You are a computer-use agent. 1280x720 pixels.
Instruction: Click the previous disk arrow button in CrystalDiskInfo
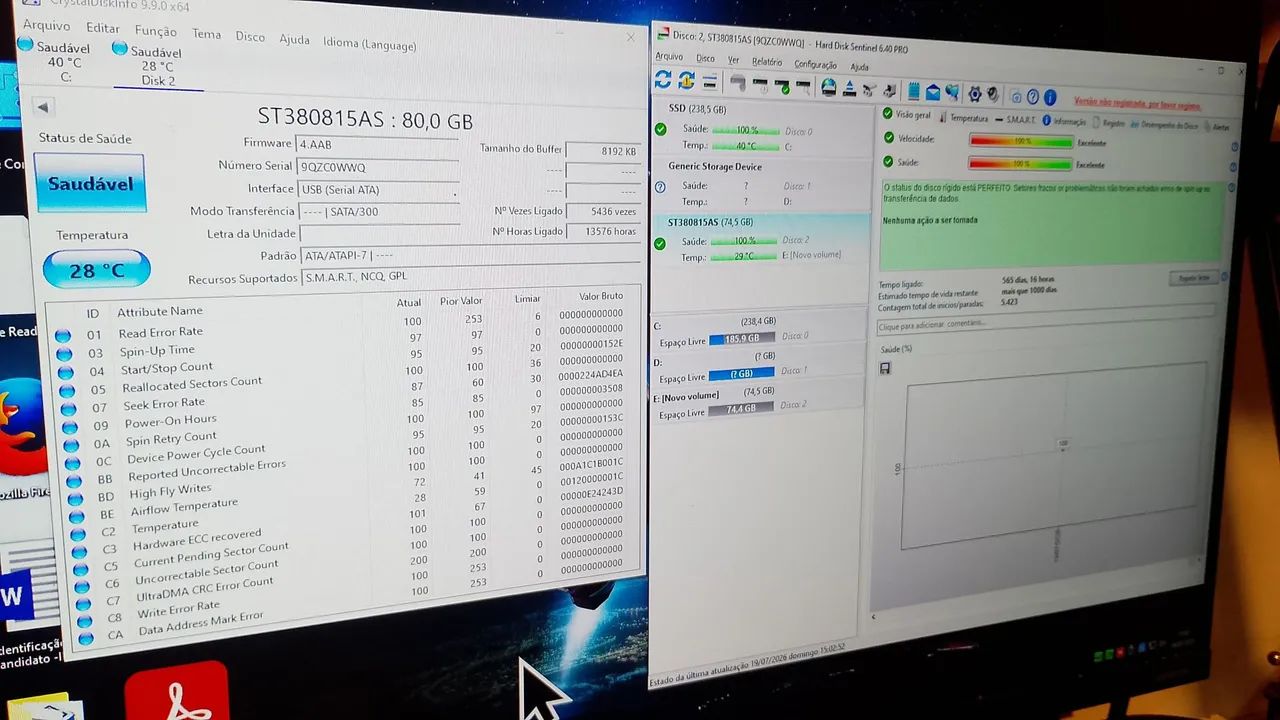tap(43, 107)
